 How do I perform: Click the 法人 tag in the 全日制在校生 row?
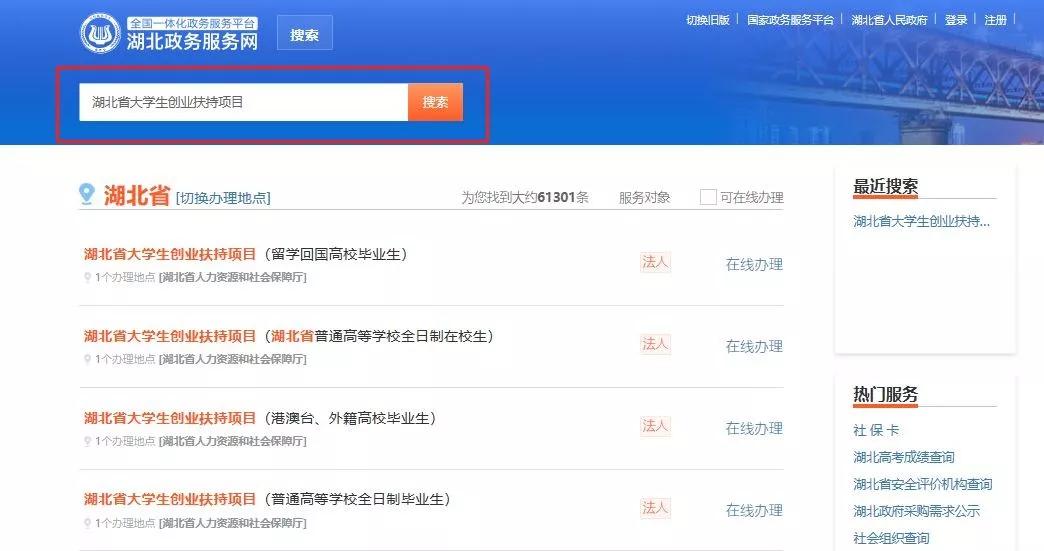pyautogui.click(x=655, y=344)
